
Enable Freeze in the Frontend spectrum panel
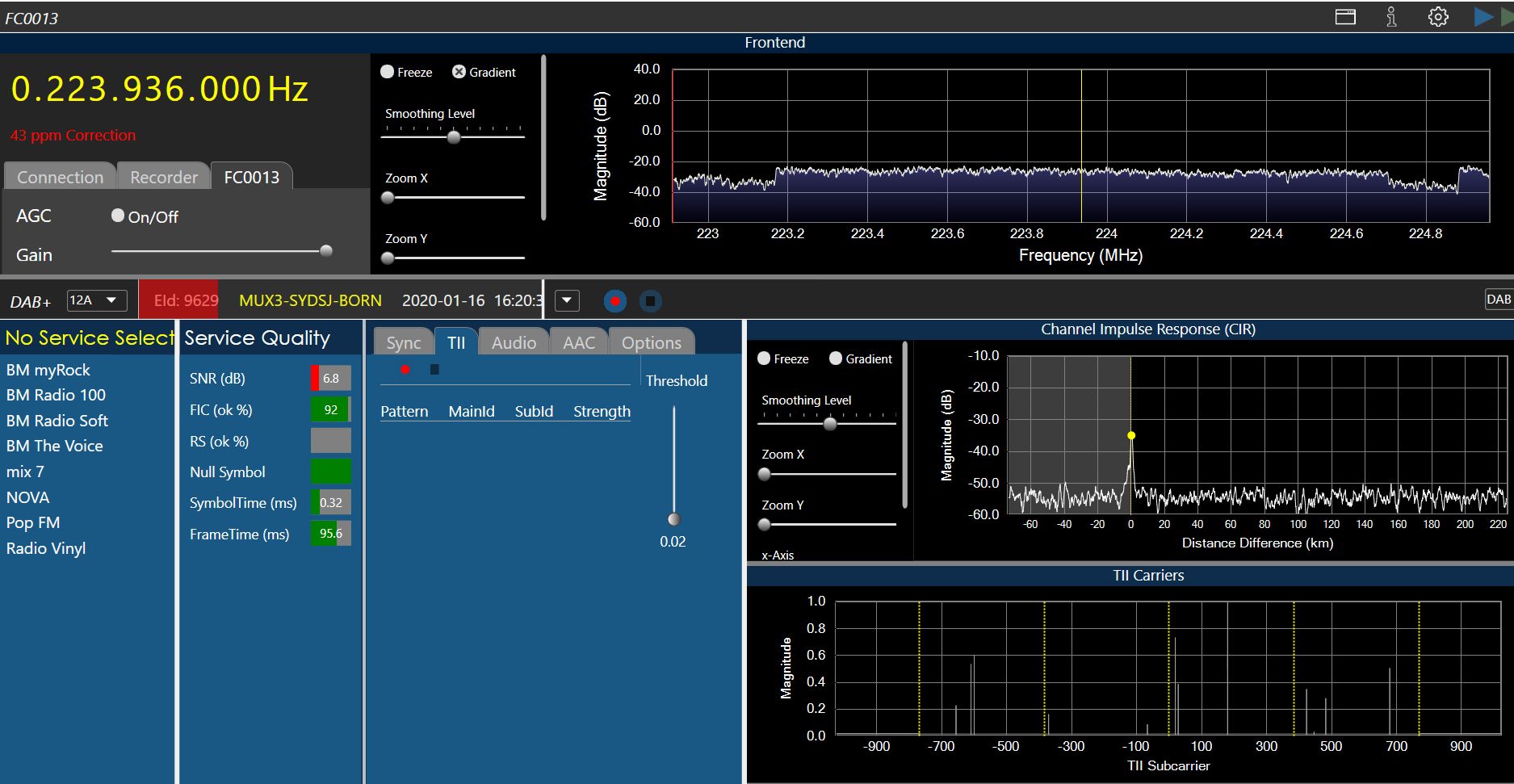[388, 72]
